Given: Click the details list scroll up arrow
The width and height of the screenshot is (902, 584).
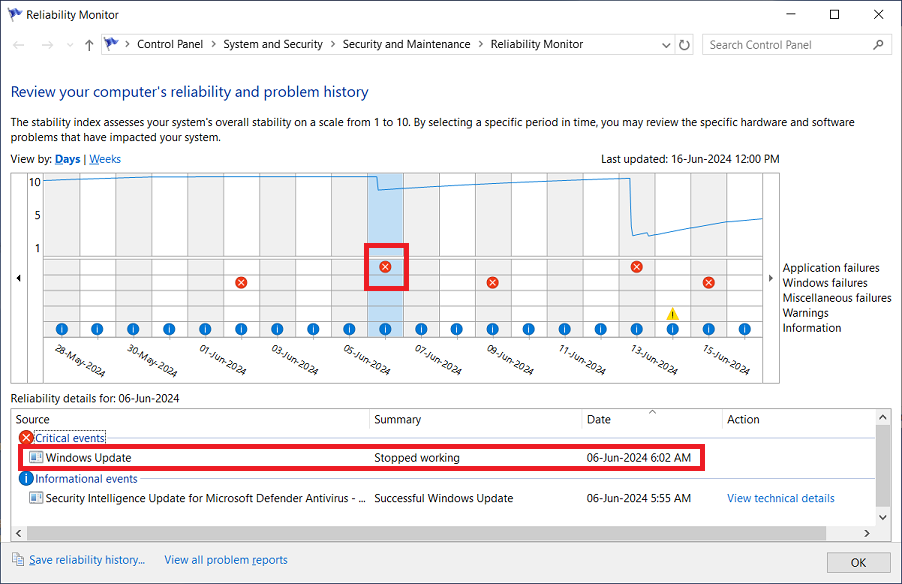Looking at the screenshot, I should click(882, 417).
